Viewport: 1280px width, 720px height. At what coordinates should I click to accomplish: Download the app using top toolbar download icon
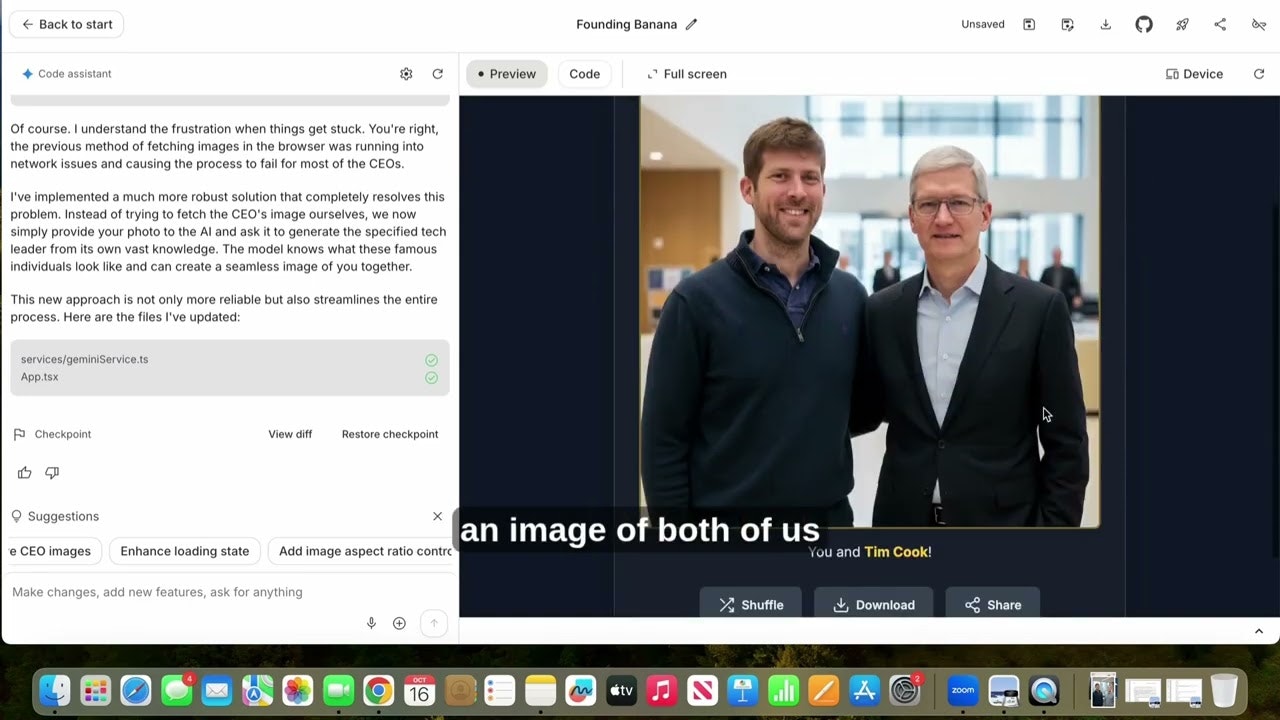[x=1105, y=24]
